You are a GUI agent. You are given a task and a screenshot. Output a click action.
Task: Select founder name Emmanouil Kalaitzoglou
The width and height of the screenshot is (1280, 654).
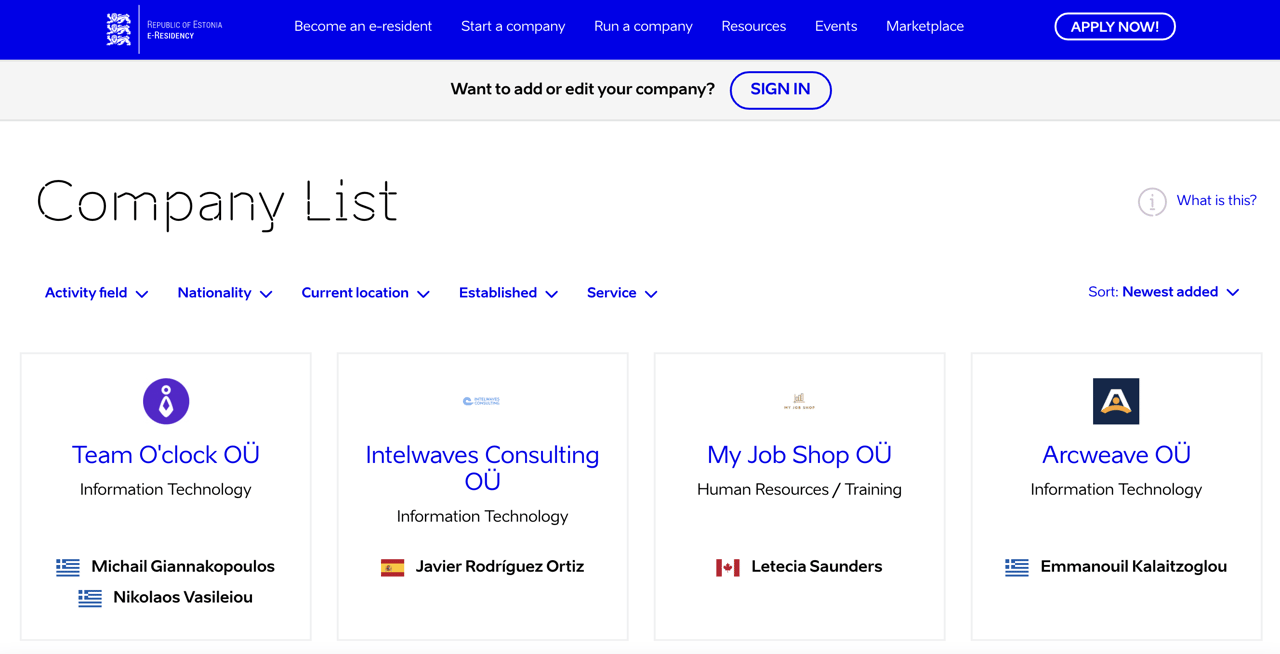tap(1134, 567)
